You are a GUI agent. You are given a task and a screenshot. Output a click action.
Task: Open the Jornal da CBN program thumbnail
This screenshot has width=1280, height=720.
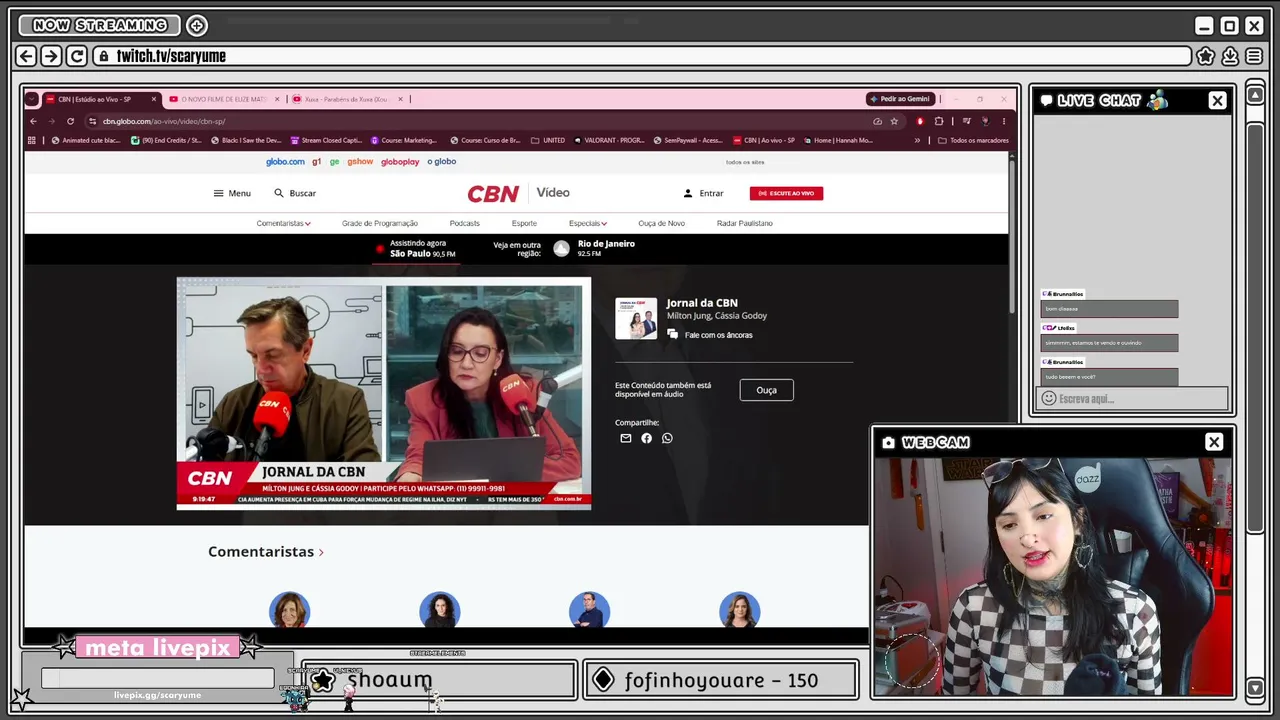pyautogui.click(x=636, y=318)
